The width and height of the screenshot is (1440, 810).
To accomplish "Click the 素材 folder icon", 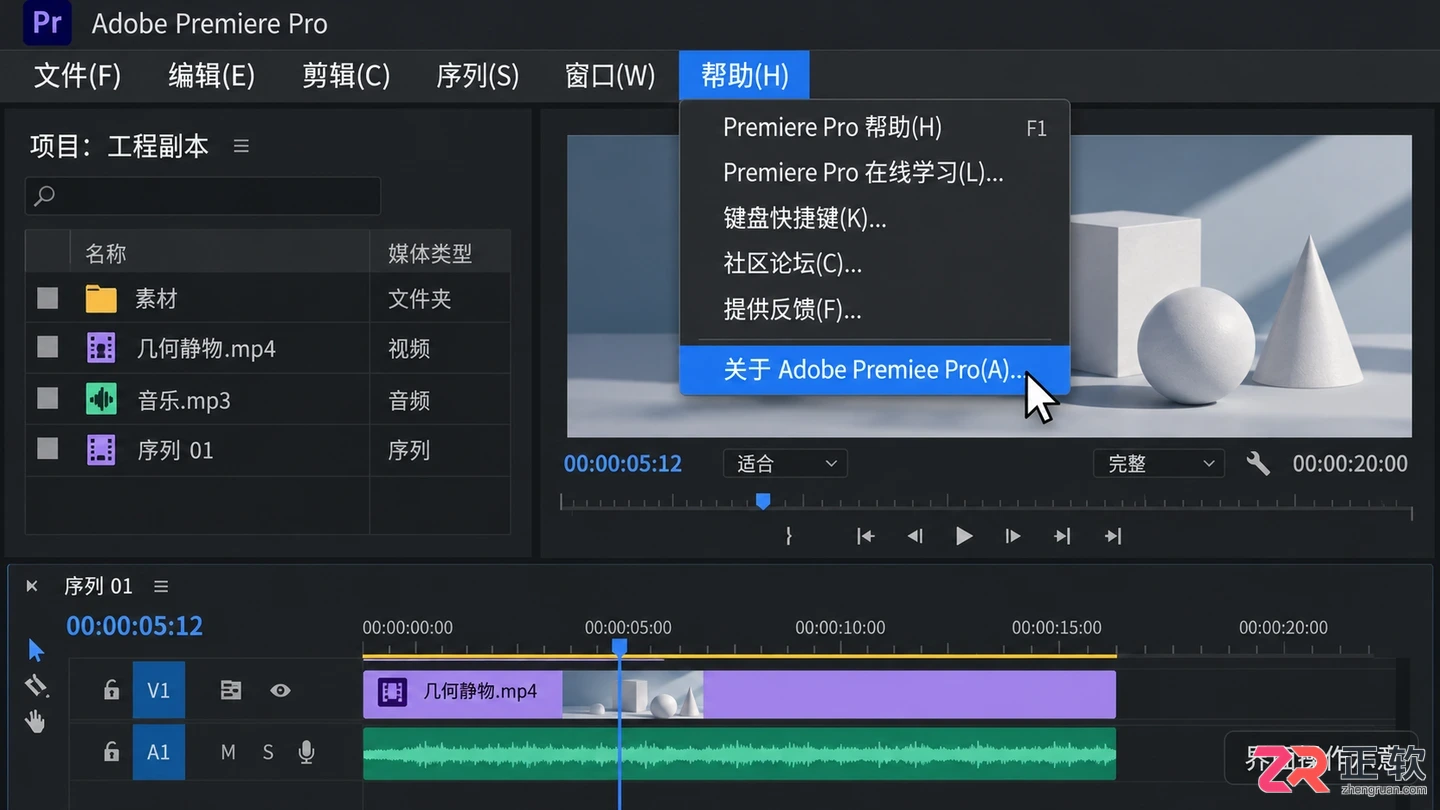I will [101, 298].
